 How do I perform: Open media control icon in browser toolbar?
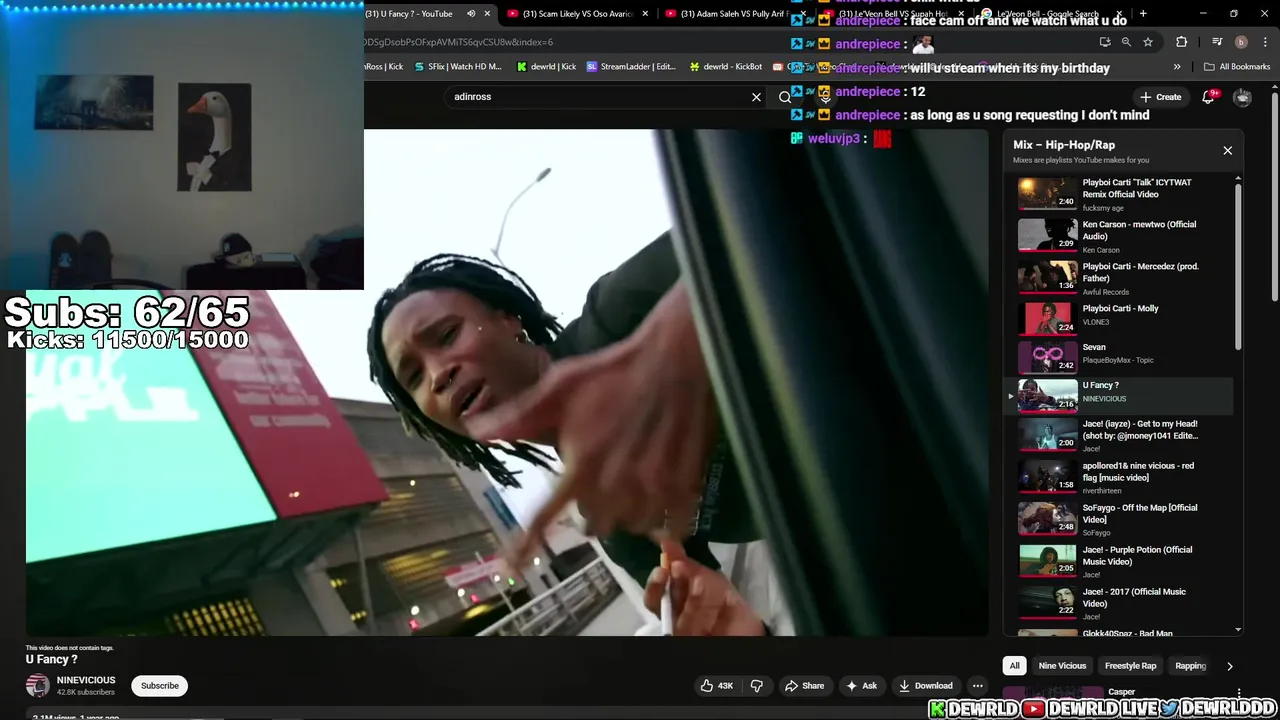coord(1217,42)
